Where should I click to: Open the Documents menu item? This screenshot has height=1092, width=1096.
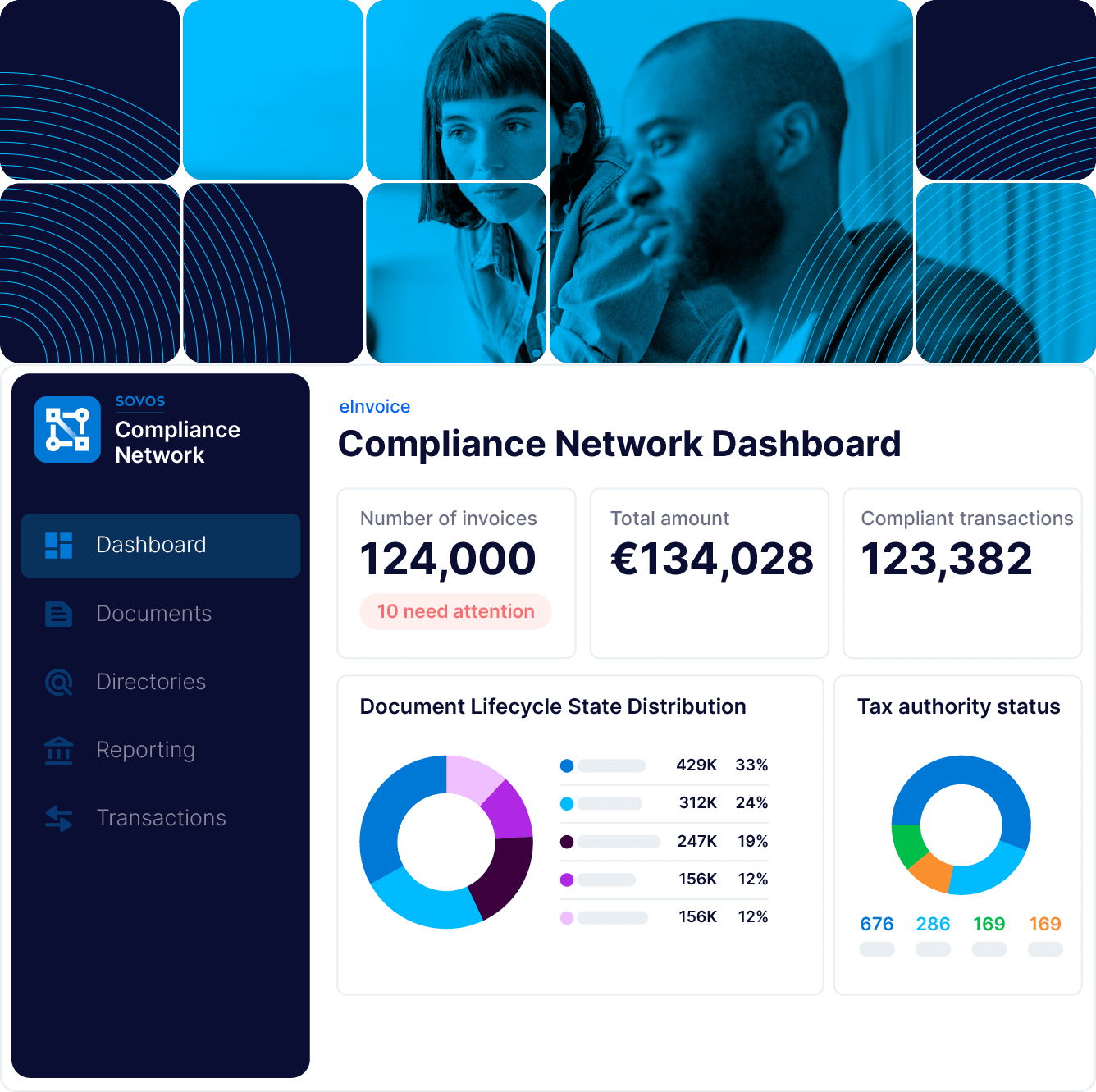click(153, 614)
